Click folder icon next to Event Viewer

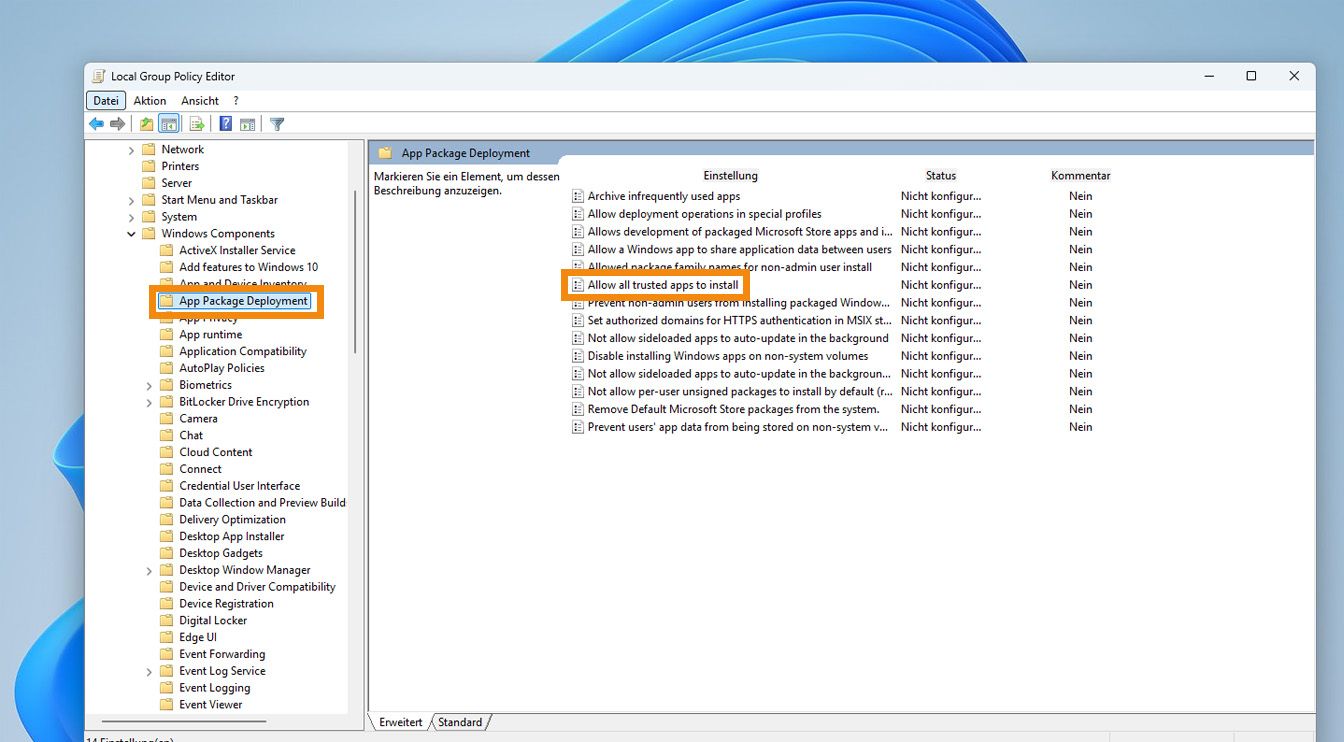[x=167, y=704]
